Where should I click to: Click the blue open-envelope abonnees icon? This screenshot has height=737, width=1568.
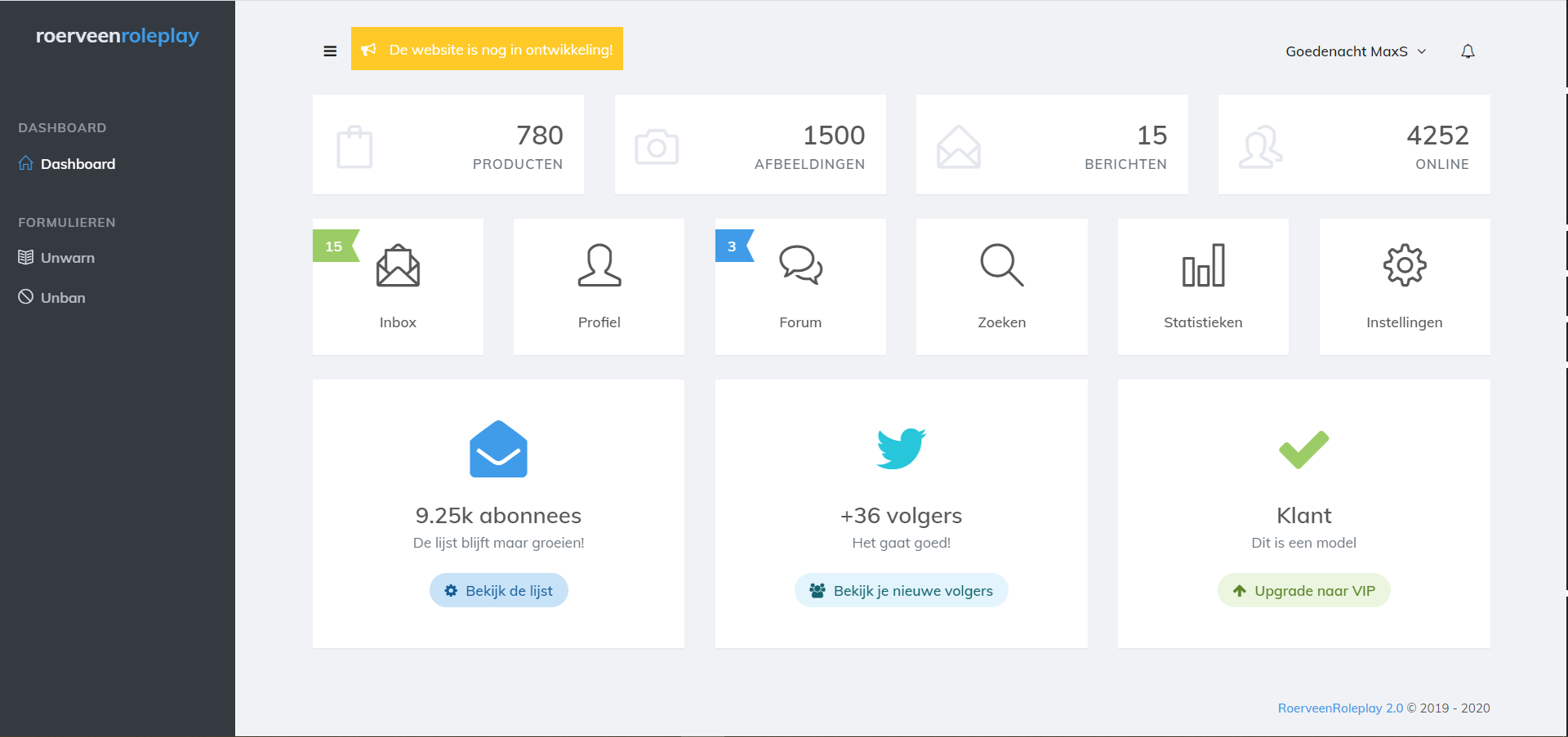498,449
